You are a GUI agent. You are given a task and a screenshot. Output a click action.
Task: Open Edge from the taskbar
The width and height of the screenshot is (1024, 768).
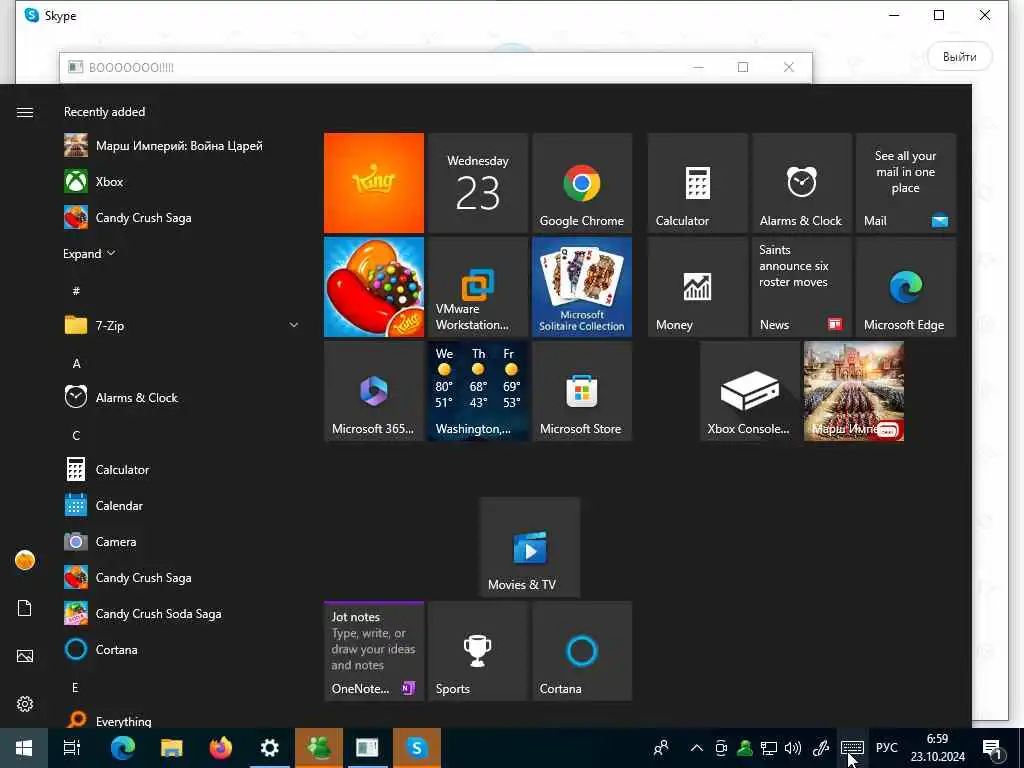click(122, 748)
